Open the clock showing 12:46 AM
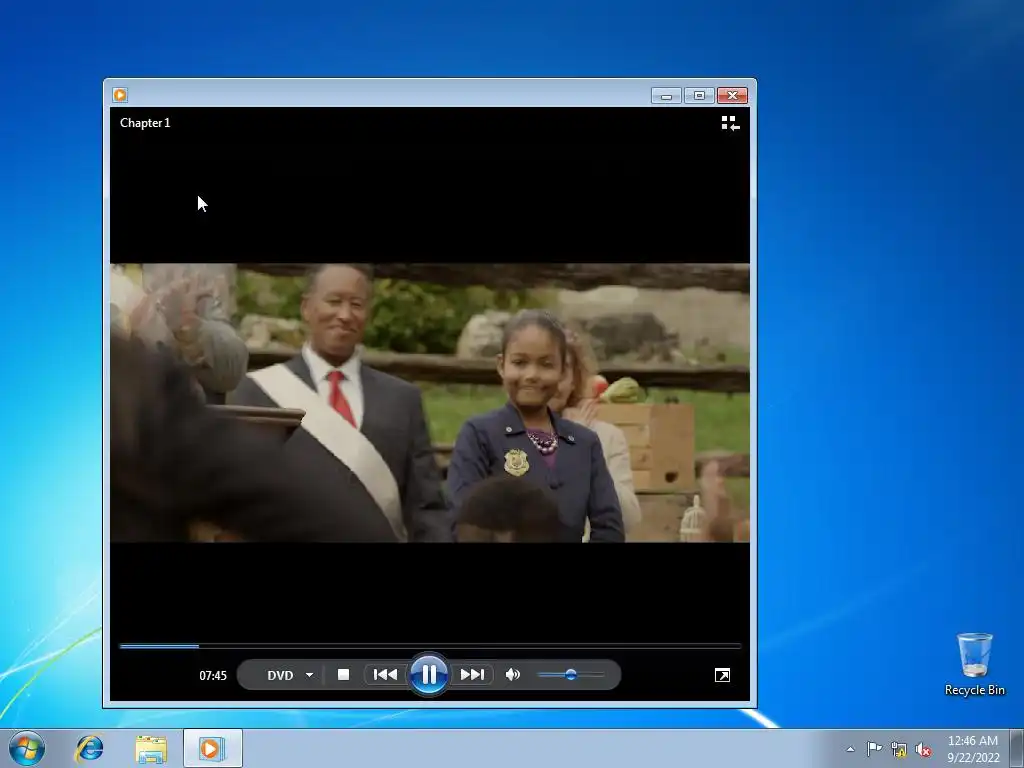Screen dimensions: 1024x768 point(972,749)
